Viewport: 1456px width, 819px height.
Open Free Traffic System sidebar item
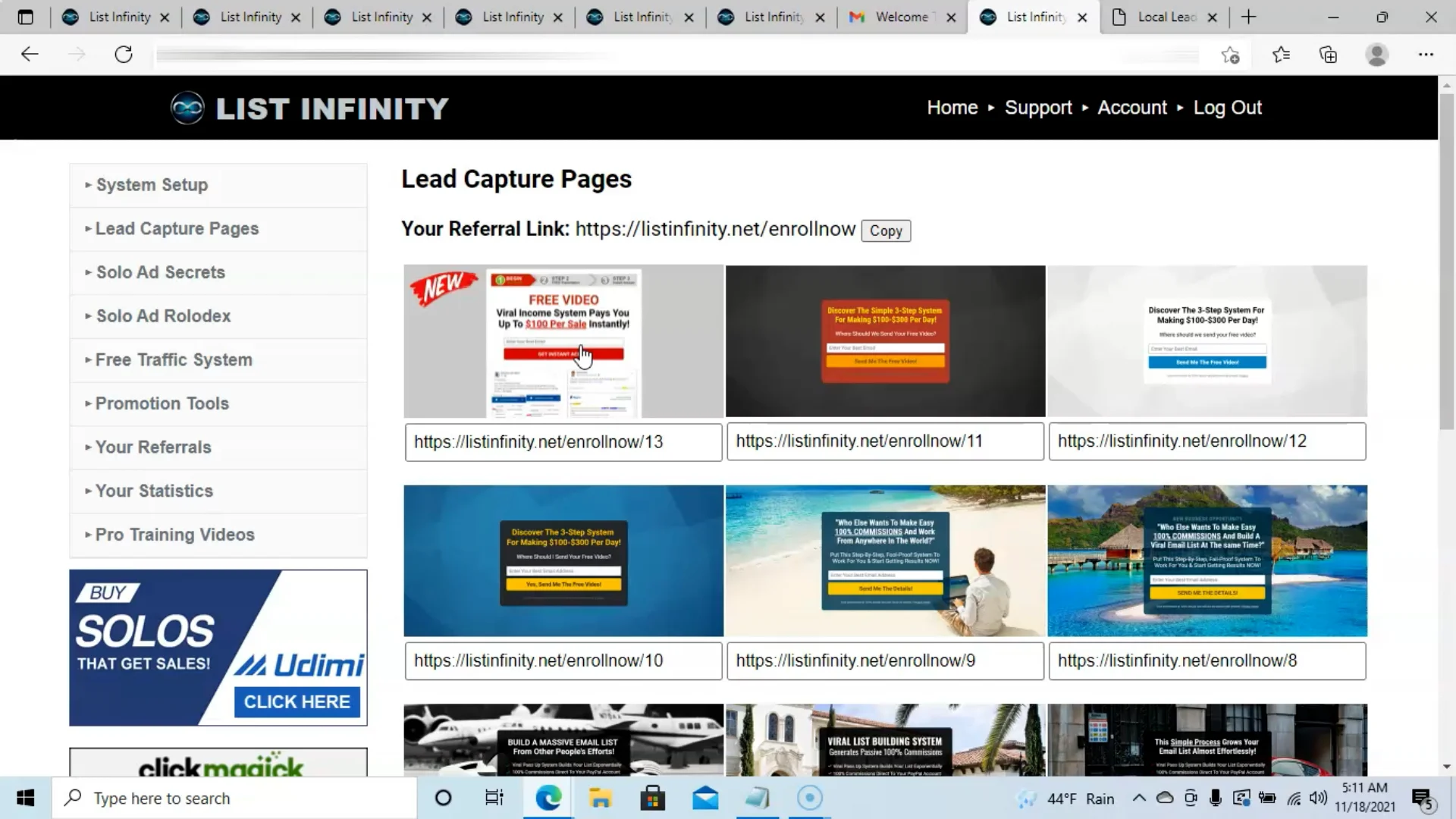218,360
